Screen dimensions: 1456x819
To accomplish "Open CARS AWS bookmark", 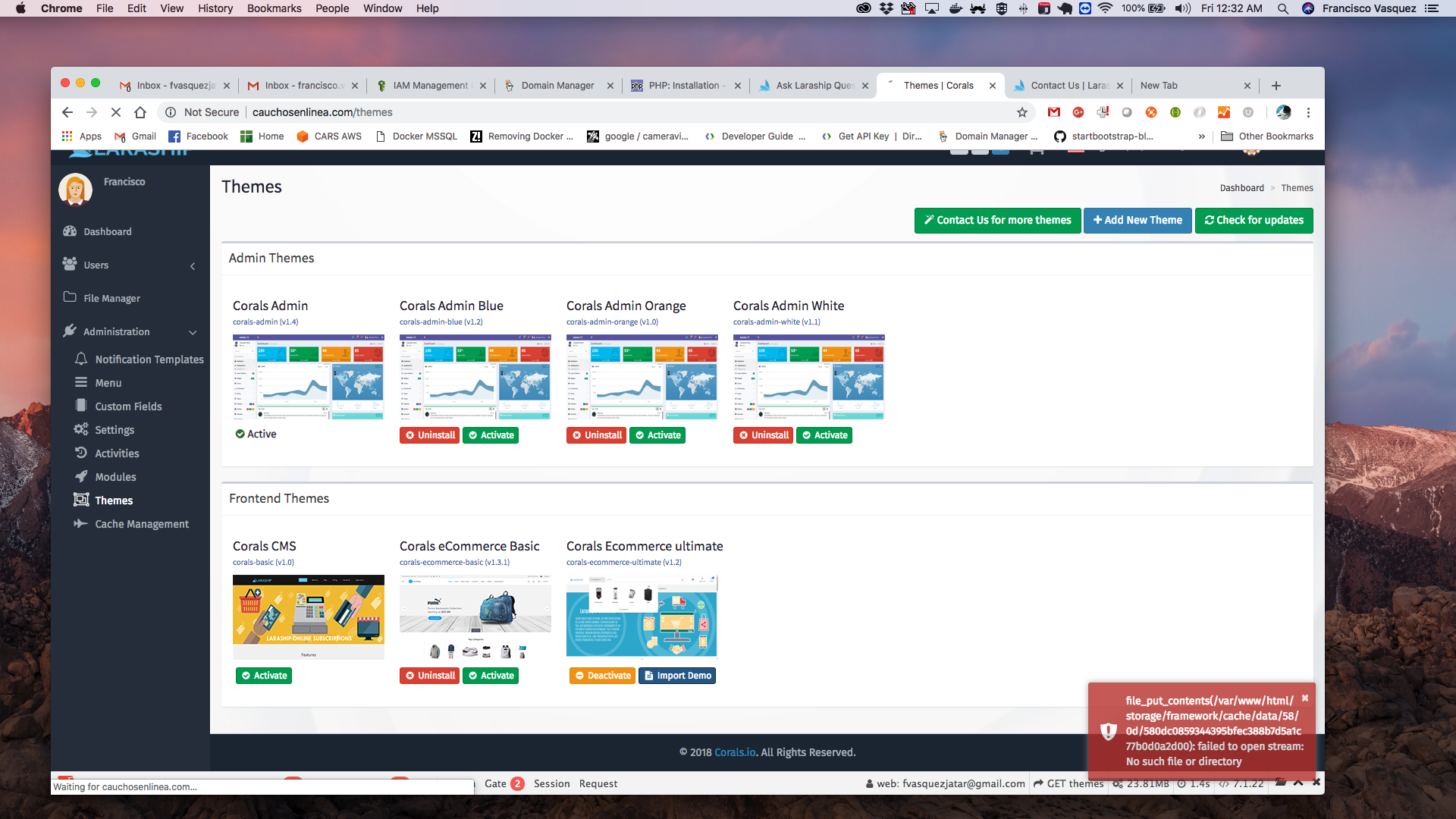I will pos(329,136).
